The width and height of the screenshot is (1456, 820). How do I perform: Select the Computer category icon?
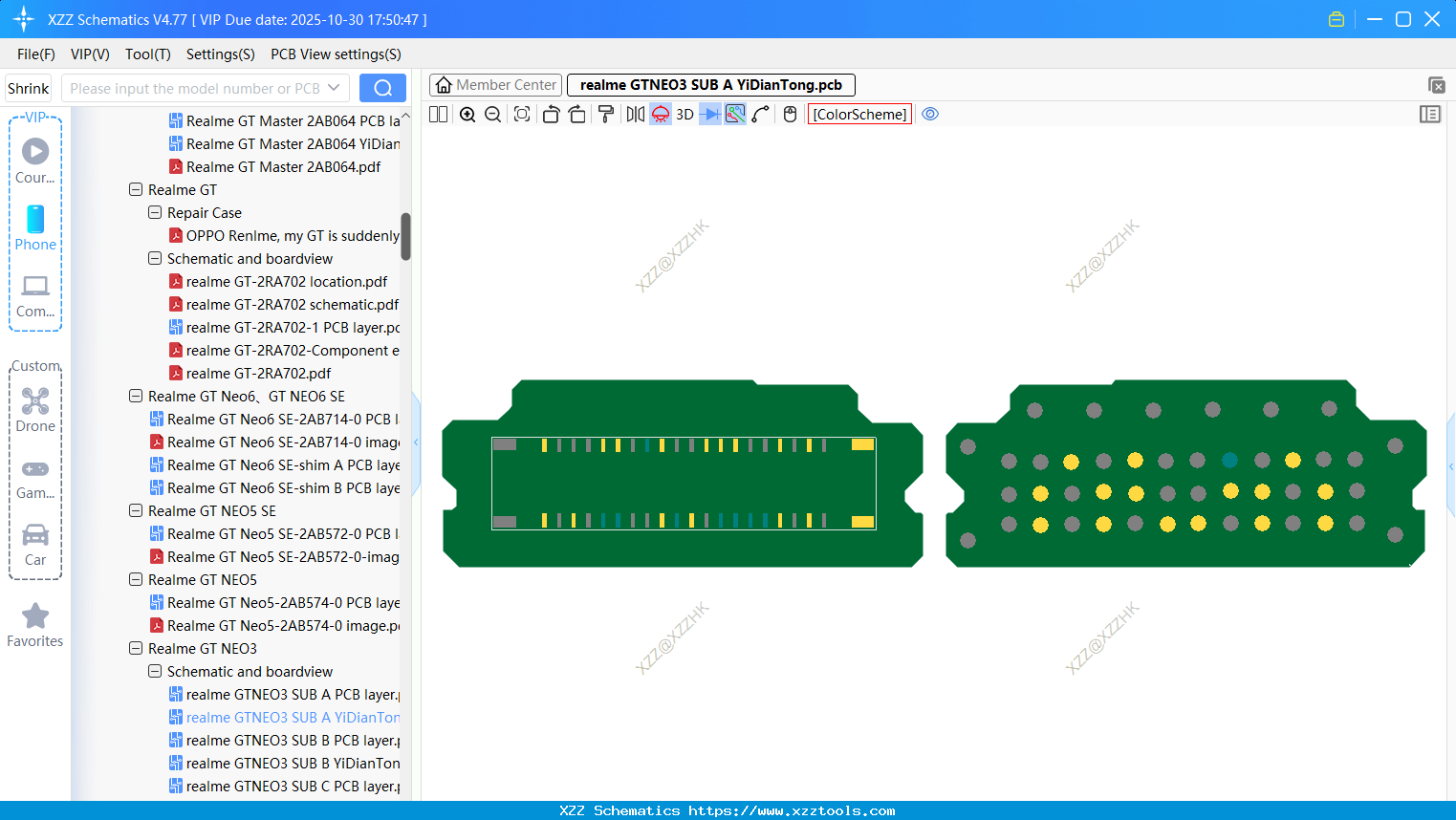(x=35, y=295)
